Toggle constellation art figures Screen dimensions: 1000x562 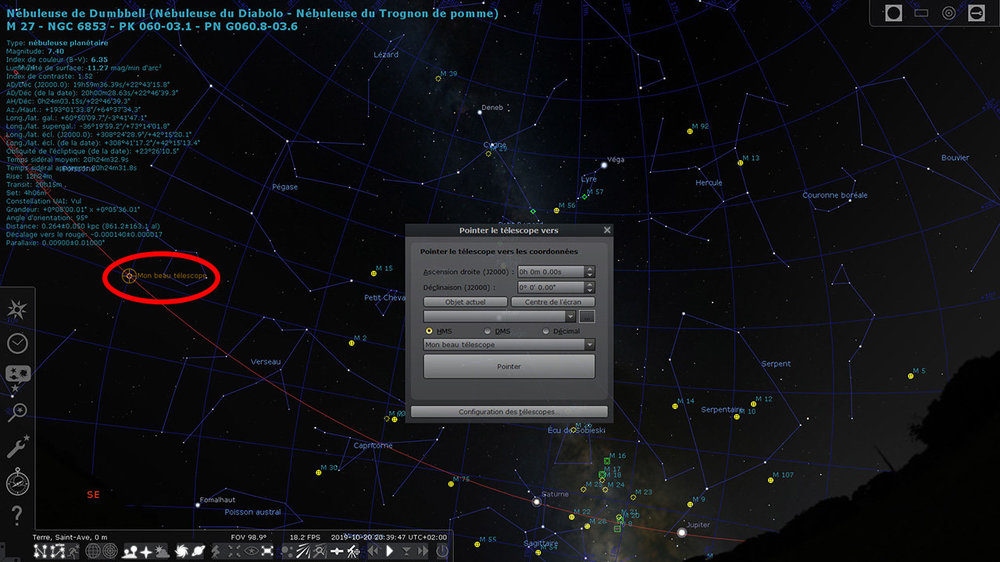click(73, 551)
